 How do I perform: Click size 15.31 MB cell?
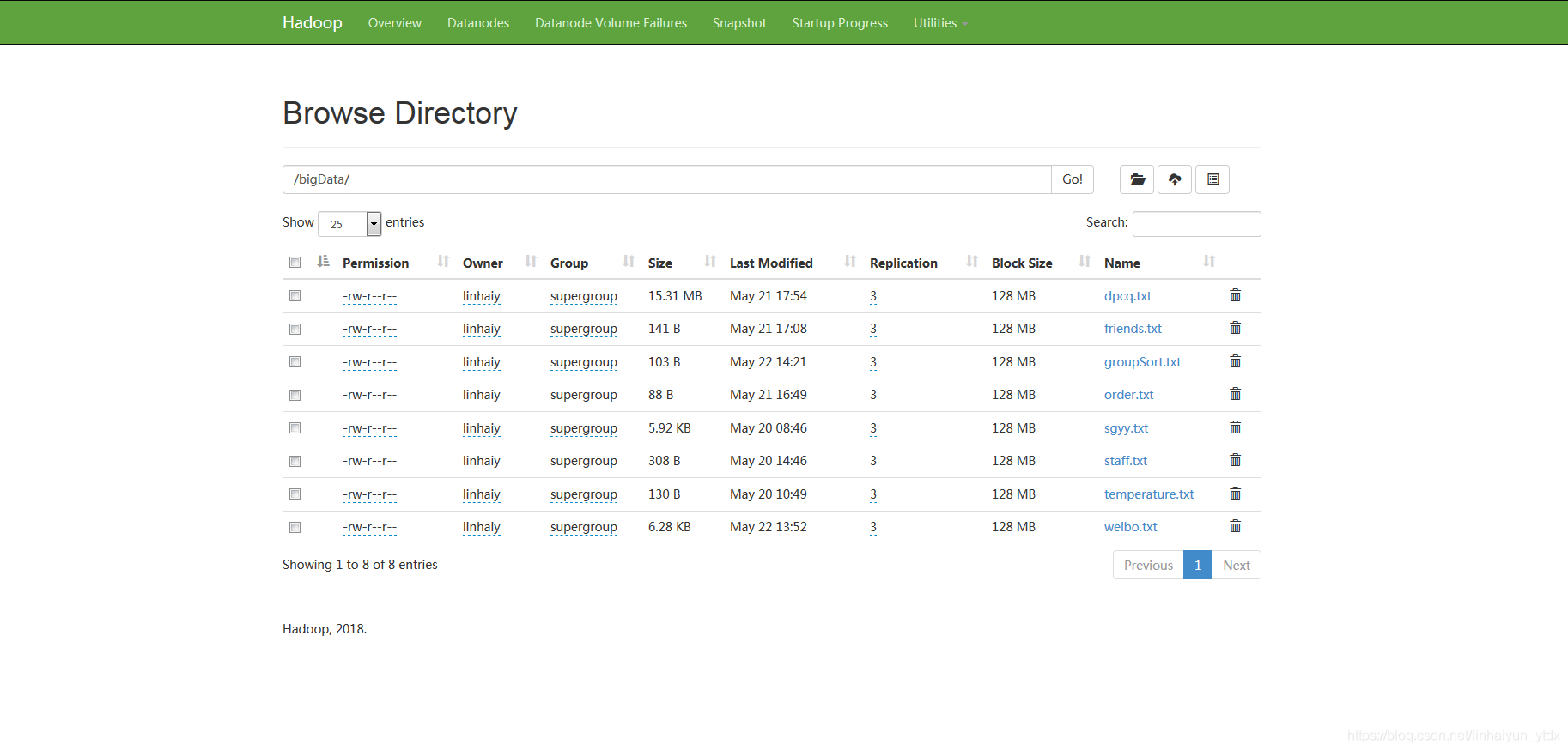click(675, 296)
